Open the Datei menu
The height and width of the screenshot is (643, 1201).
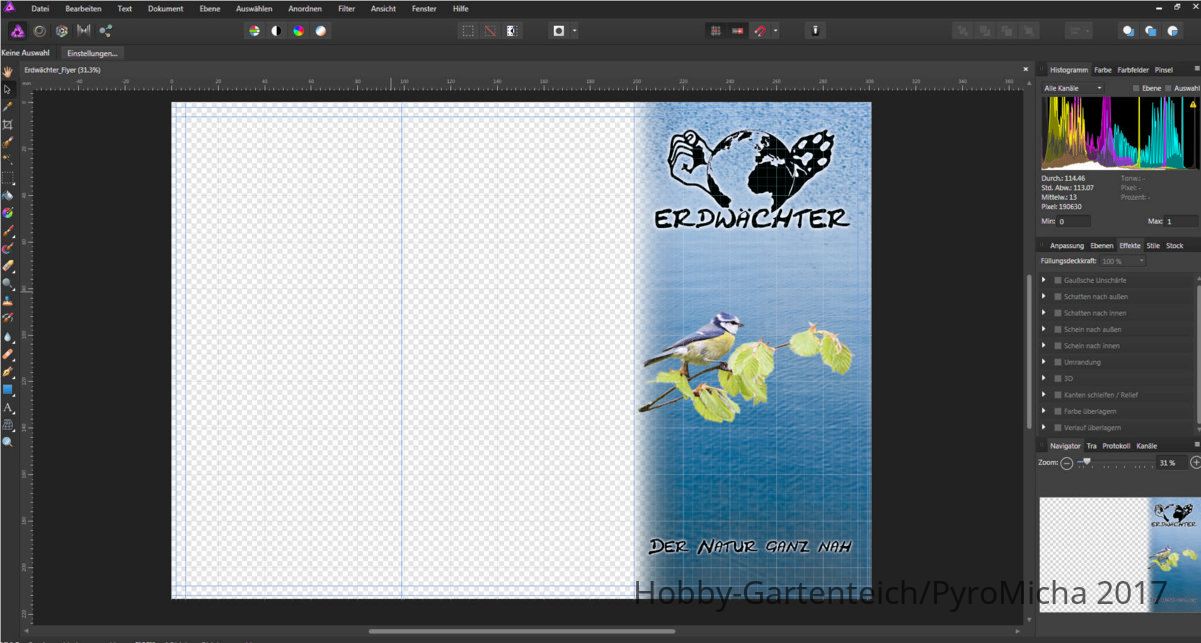click(x=40, y=8)
